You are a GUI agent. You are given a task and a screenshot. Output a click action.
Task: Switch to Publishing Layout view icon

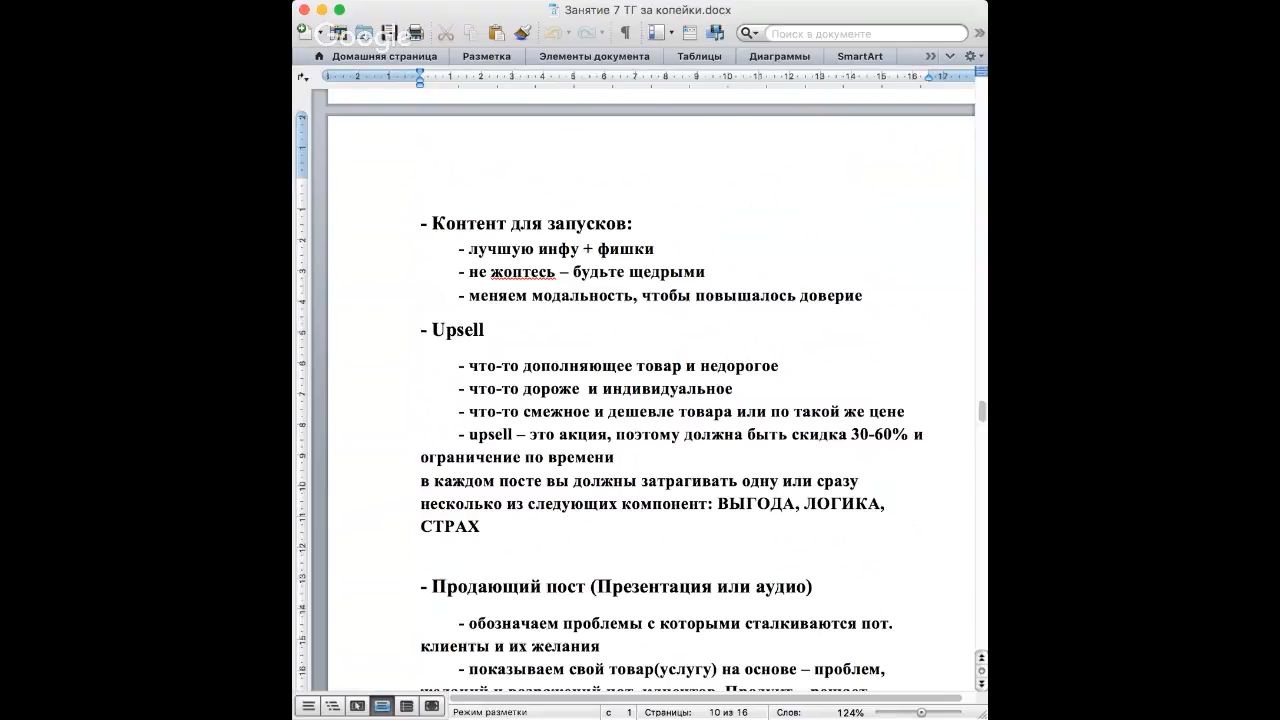(357, 706)
